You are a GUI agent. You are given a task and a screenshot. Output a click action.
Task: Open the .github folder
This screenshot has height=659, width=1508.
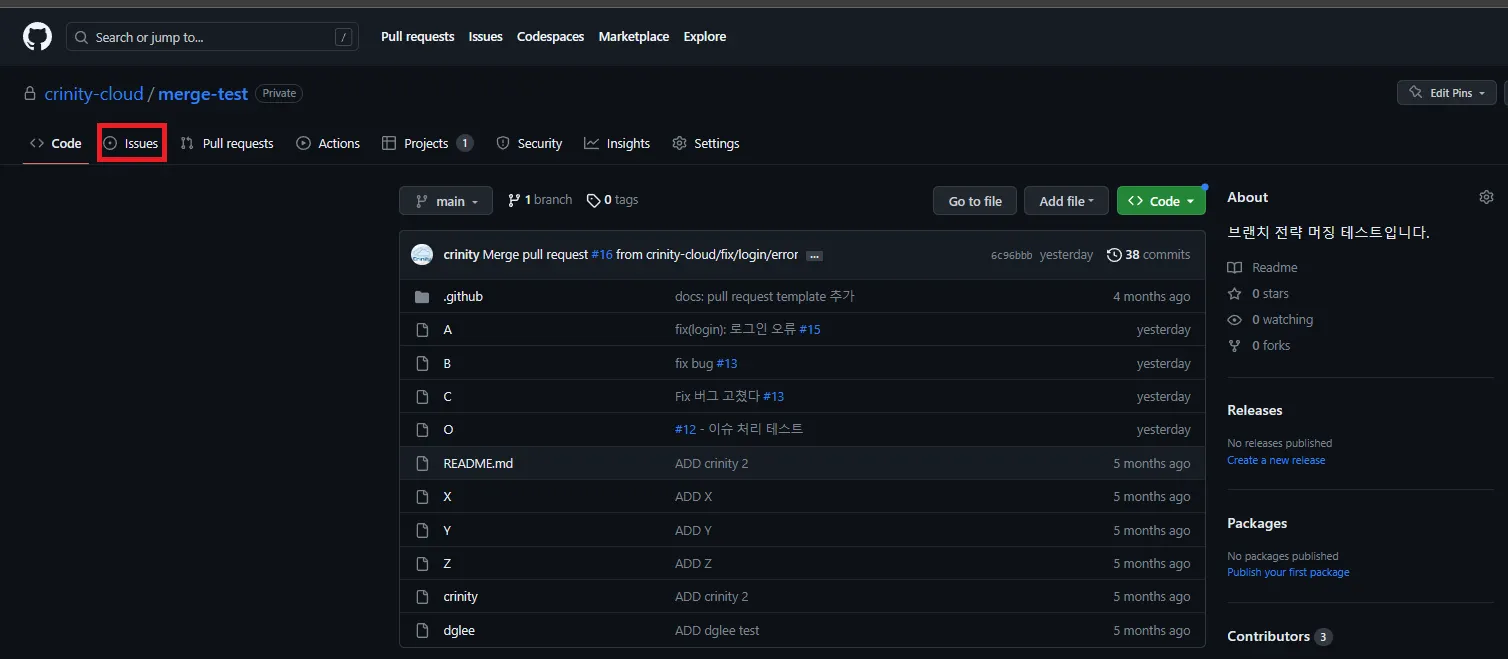tap(463, 297)
